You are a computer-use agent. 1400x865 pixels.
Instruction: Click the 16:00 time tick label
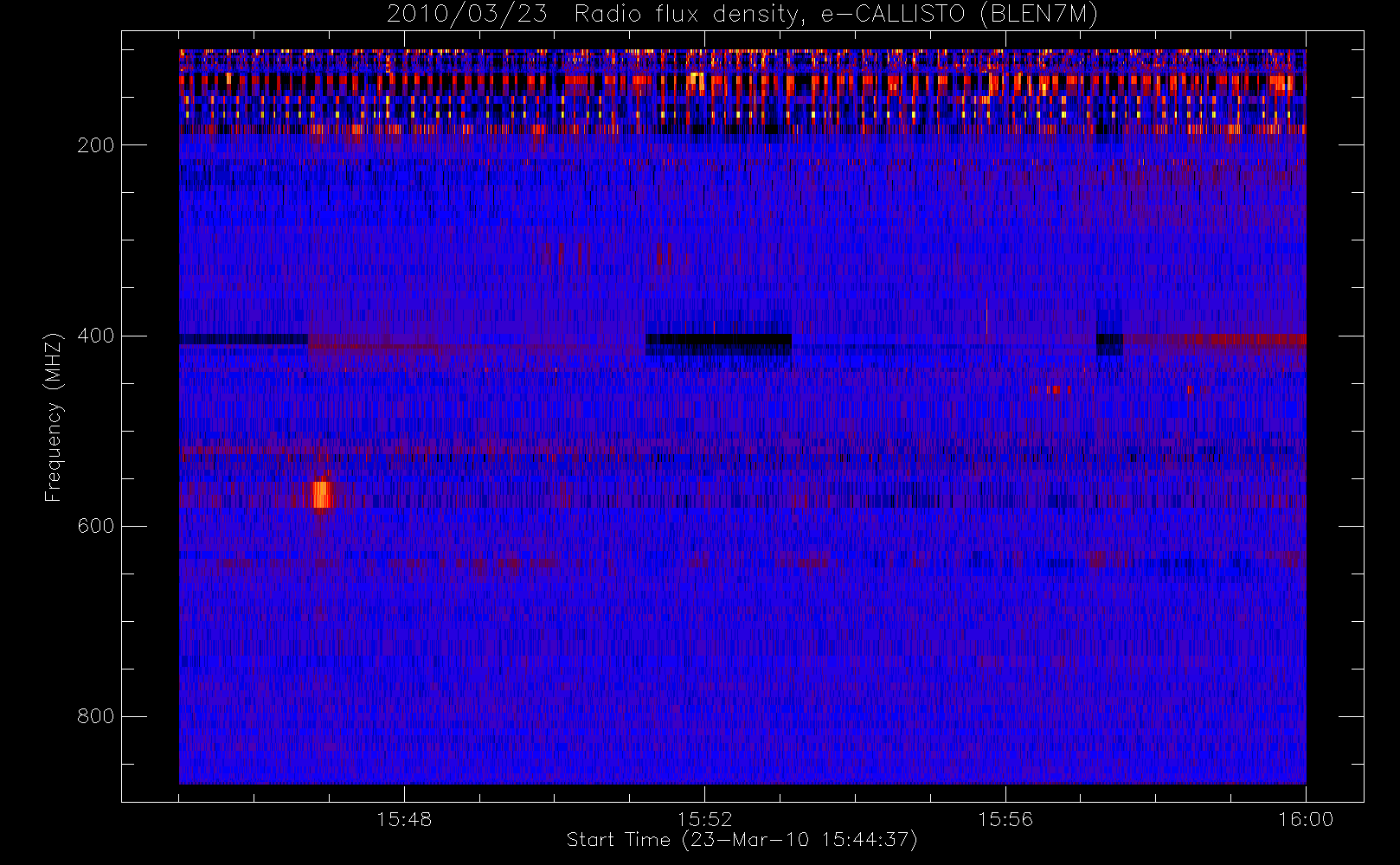coord(1306,819)
